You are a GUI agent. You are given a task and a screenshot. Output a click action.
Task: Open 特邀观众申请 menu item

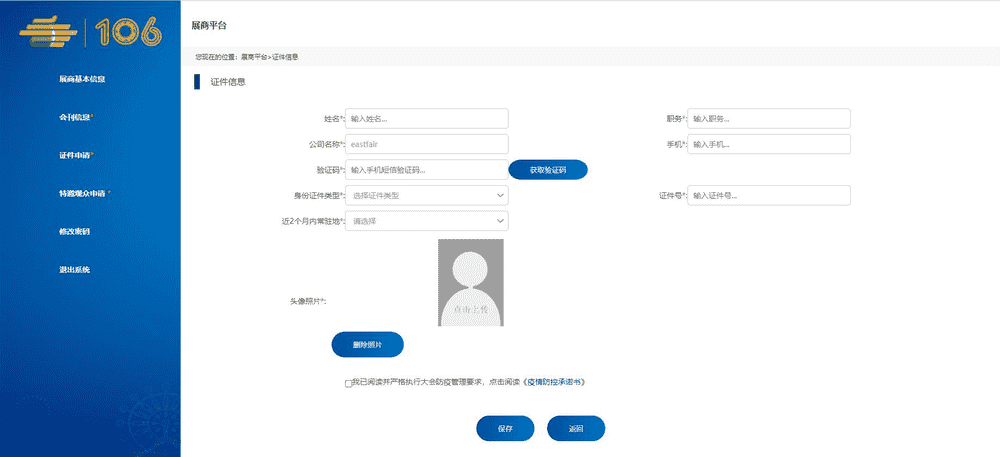(x=85, y=194)
